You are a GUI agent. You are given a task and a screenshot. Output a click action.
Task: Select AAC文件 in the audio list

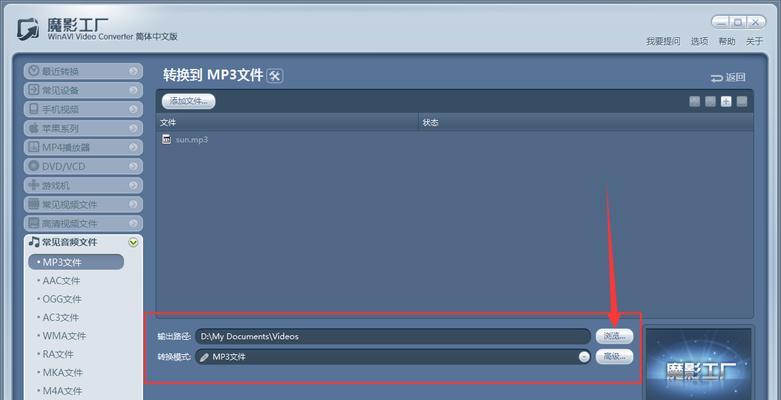point(61,281)
